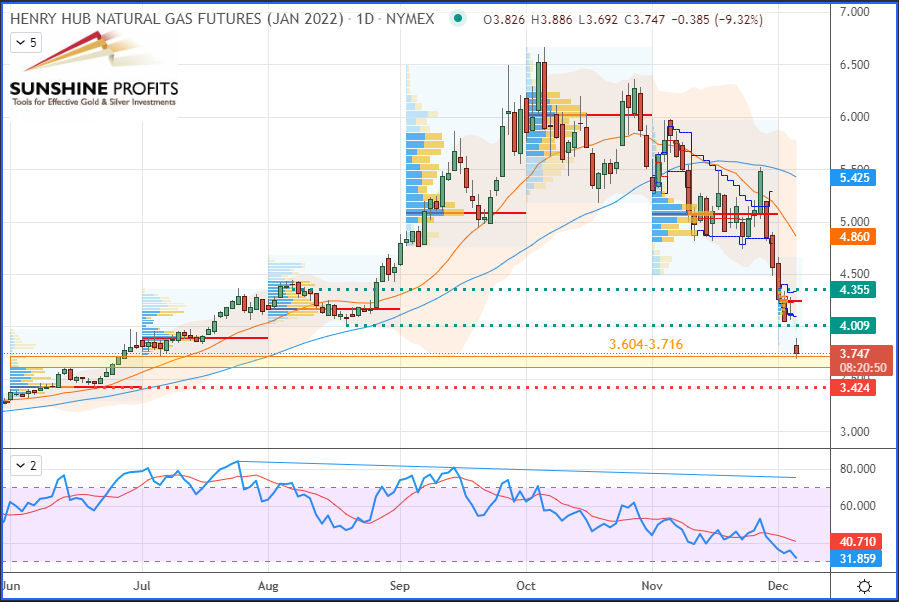The height and width of the screenshot is (602, 899).
Task: Click the Aug label on time axis
Action: click(268, 586)
